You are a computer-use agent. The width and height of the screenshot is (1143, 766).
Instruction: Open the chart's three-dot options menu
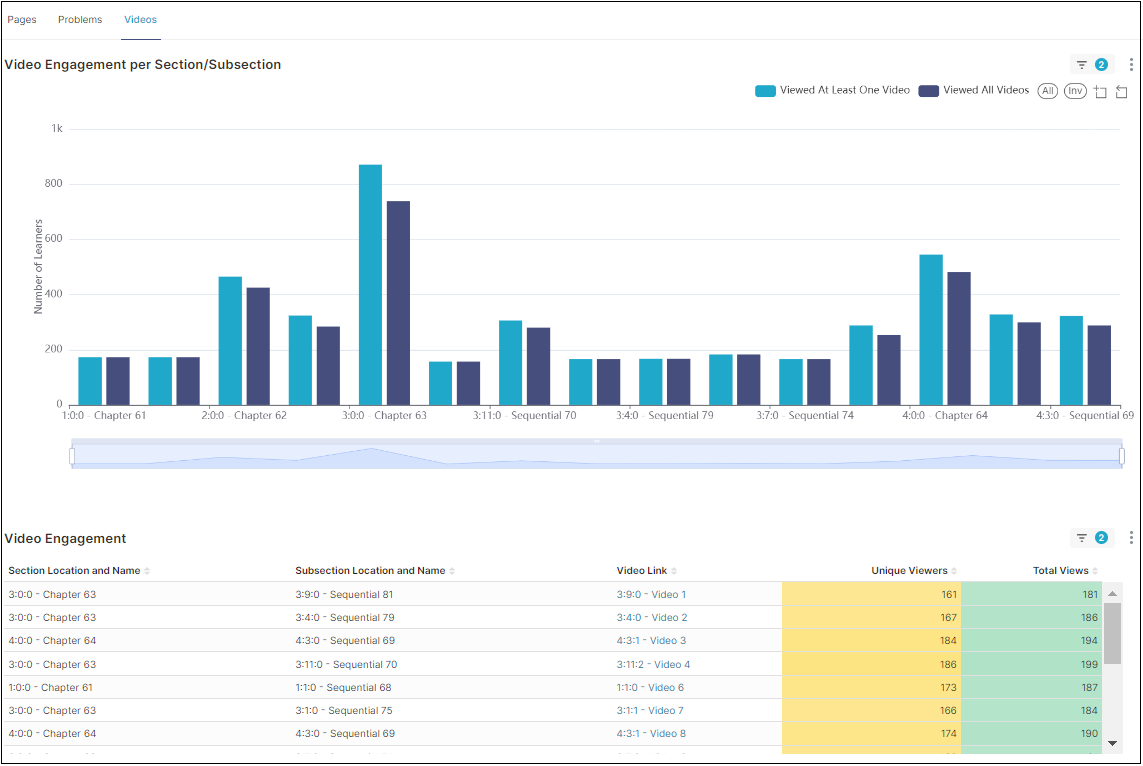click(x=1130, y=65)
